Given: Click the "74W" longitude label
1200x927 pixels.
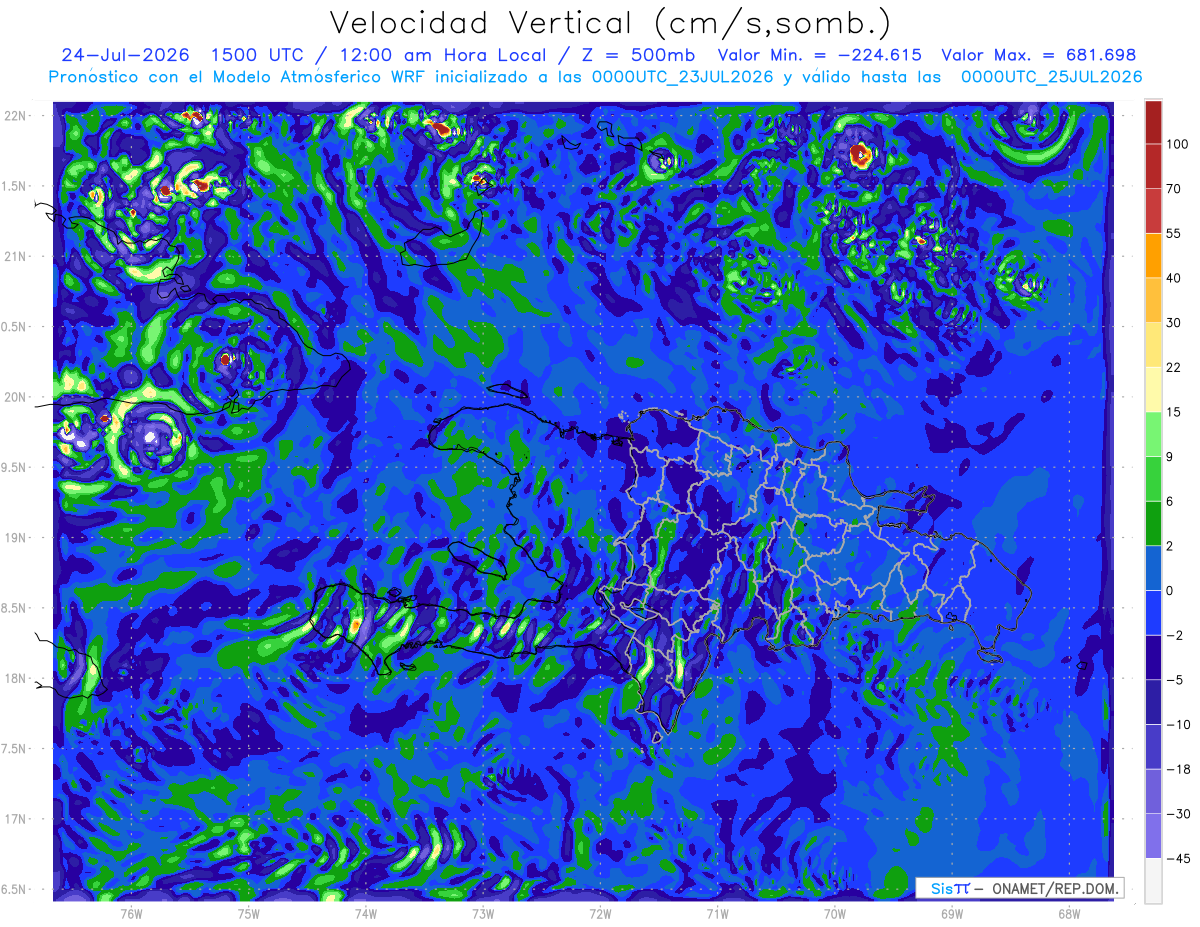Looking at the screenshot, I should pyautogui.click(x=366, y=913).
